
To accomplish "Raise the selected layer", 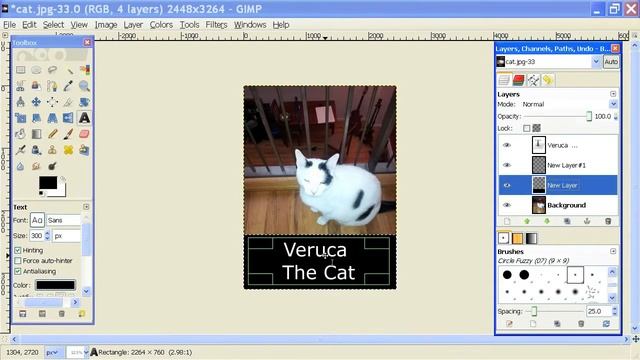I will pyautogui.click(x=527, y=221).
